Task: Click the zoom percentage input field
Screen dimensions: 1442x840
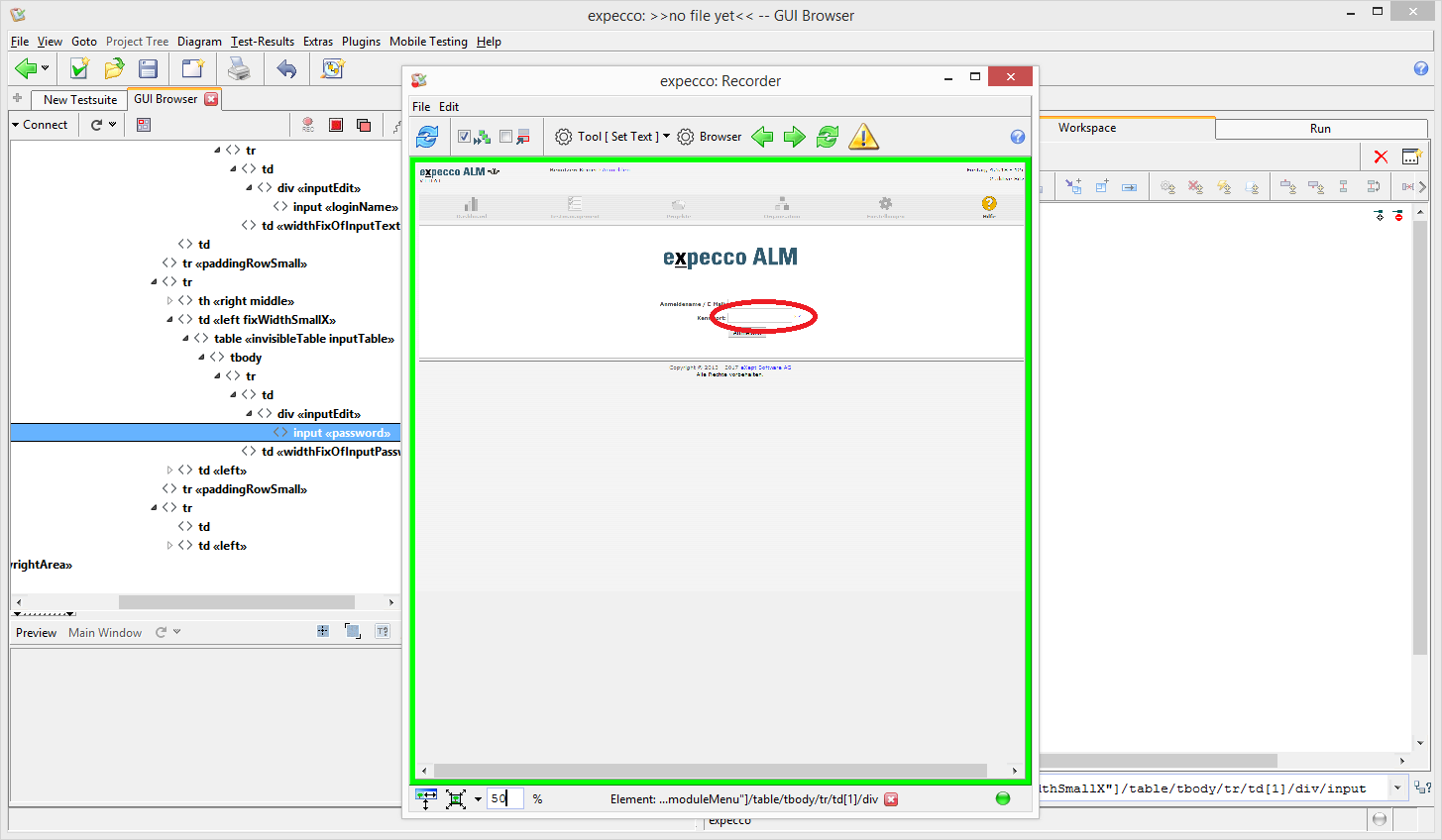Action: 505,798
